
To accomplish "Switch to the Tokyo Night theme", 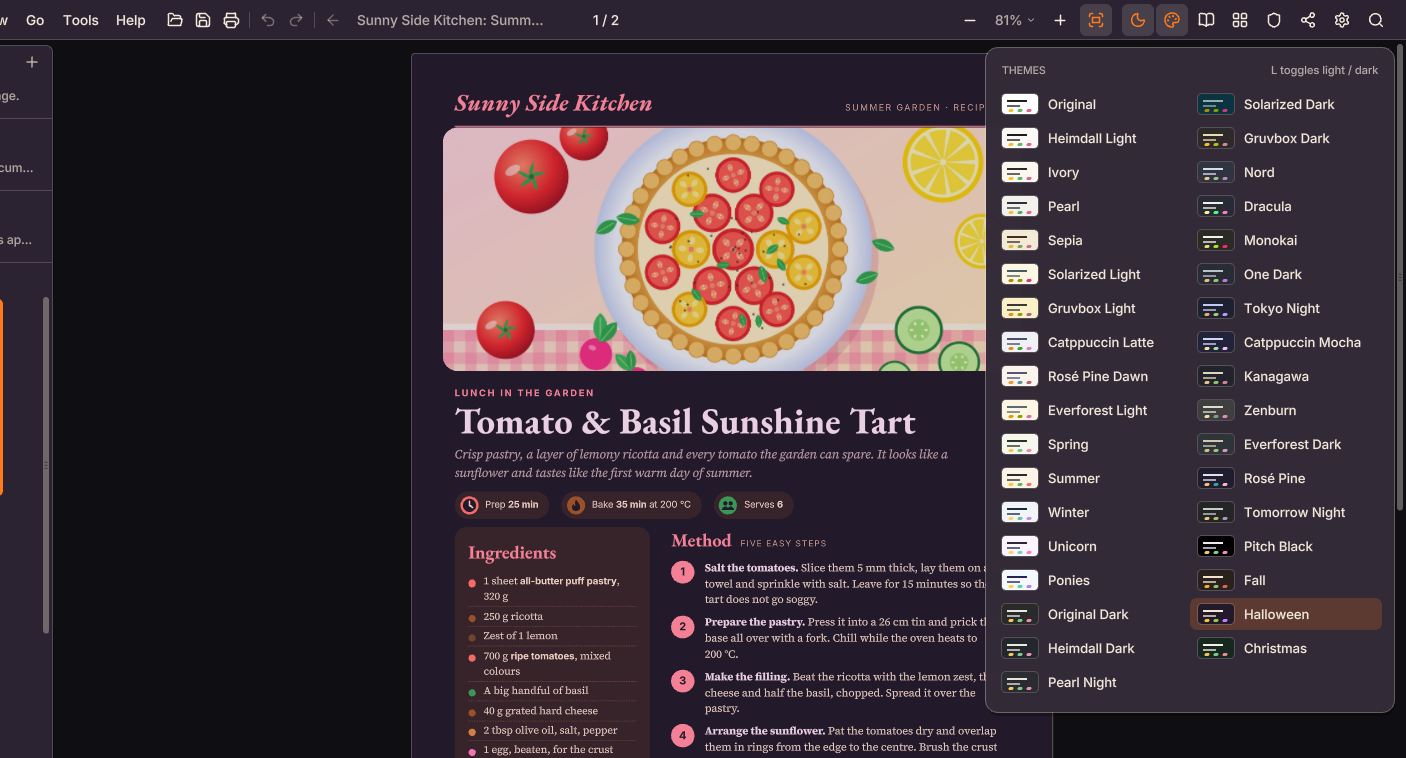I will coord(1286,308).
